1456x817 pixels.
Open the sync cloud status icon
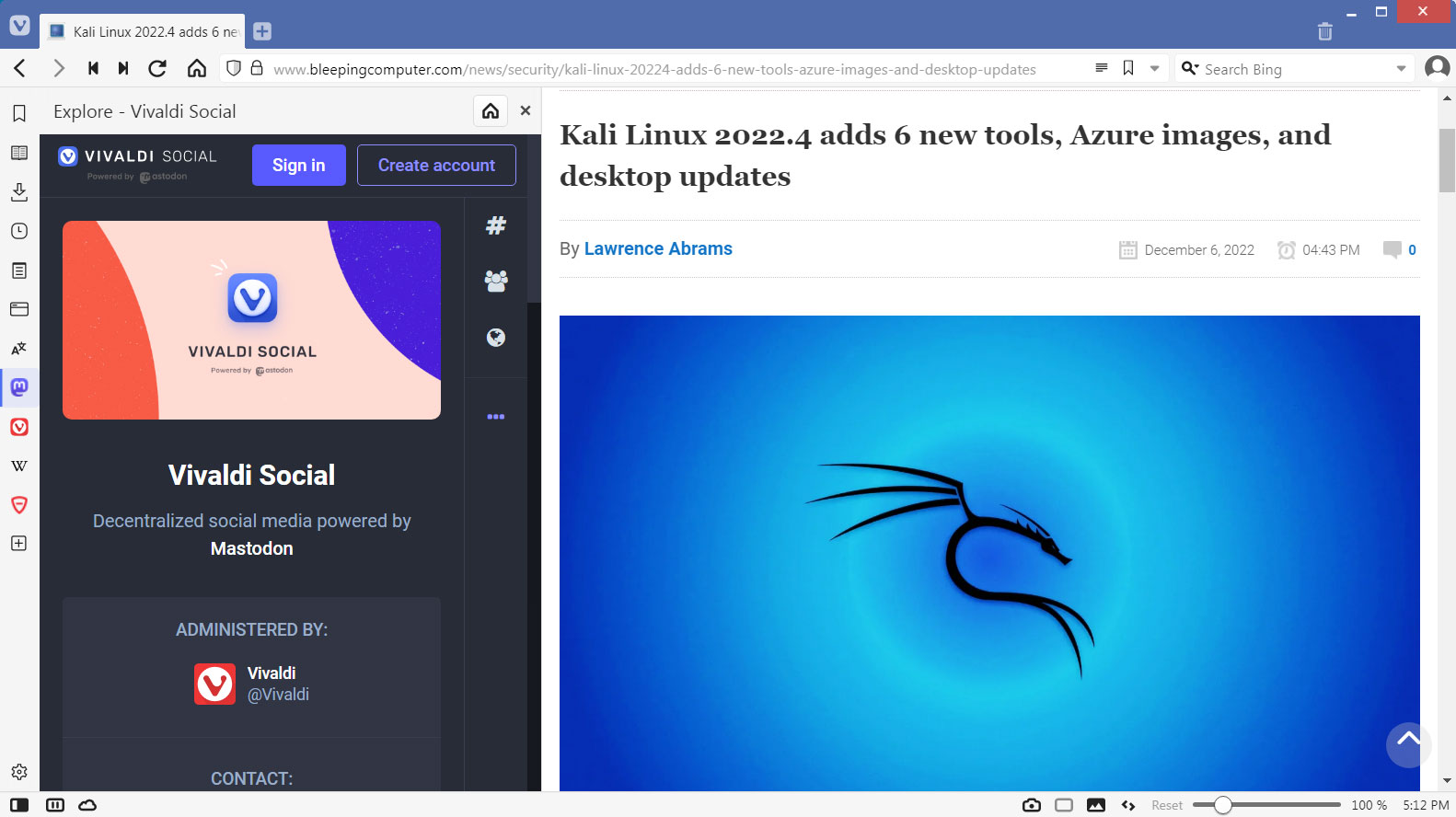point(87,805)
